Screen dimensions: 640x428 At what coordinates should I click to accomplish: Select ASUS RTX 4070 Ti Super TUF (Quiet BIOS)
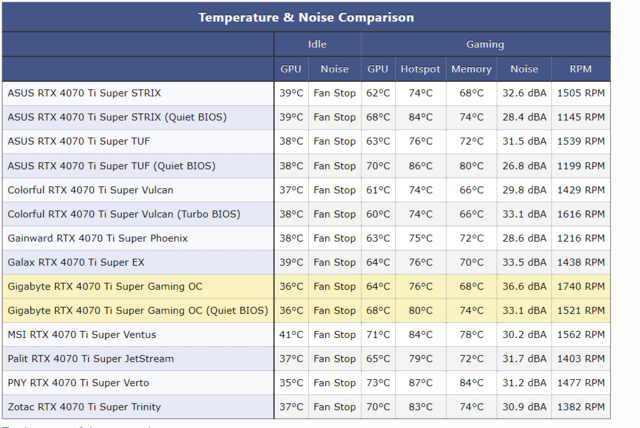110,166
